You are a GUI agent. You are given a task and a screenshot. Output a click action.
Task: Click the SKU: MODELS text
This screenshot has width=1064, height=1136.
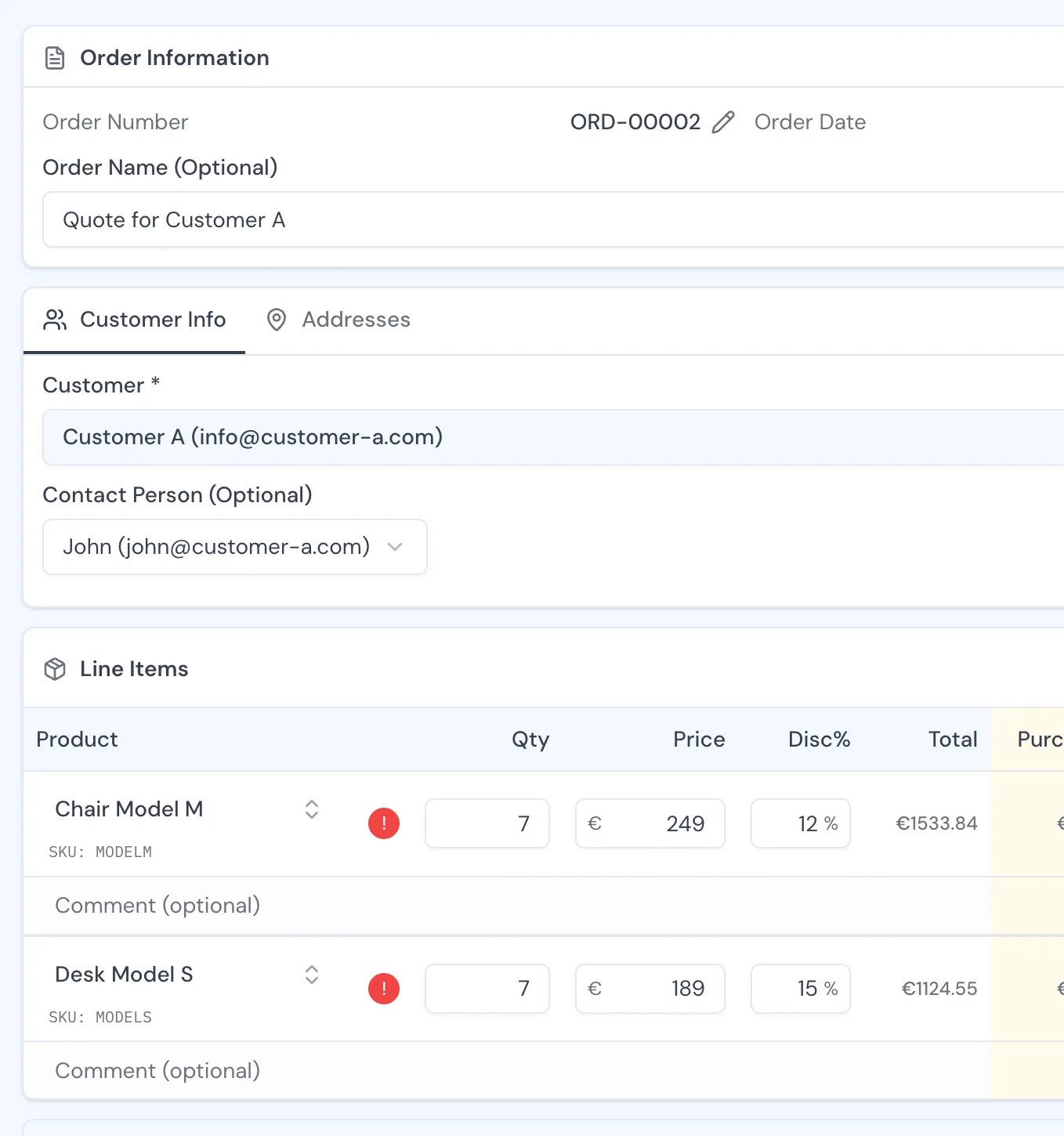tap(100, 1017)
